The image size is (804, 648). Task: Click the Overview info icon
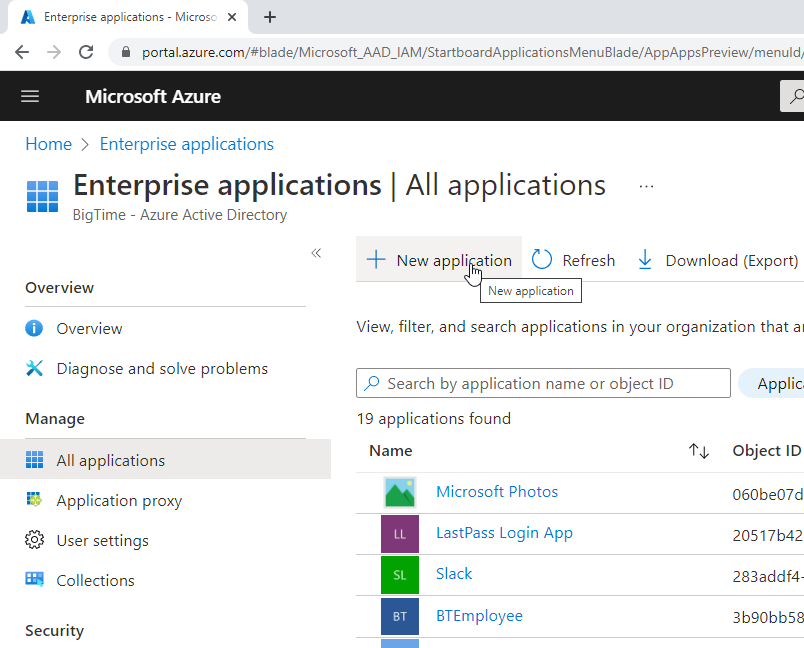point(34,328)
